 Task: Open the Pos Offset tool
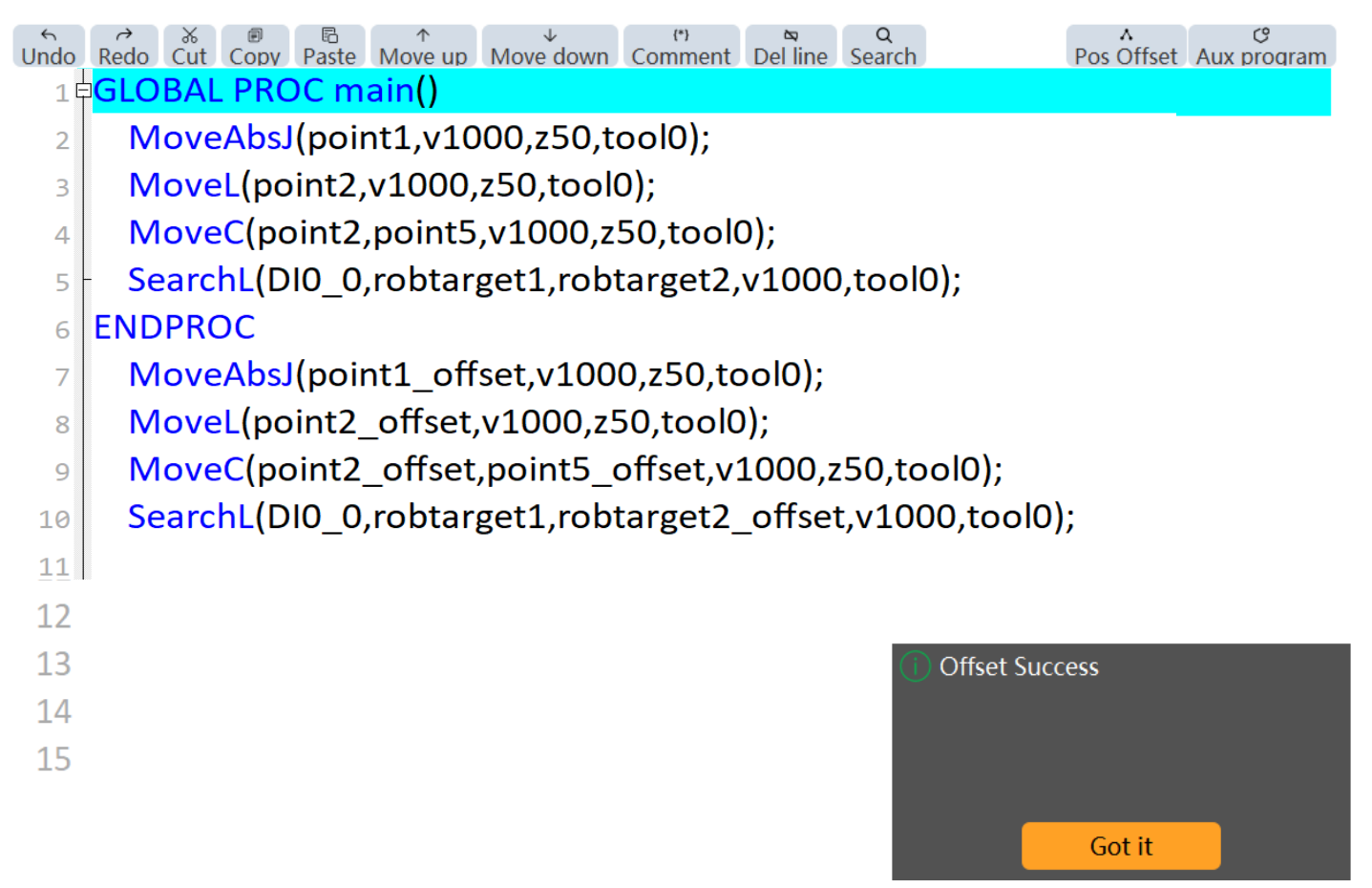tap(1126, 46)
